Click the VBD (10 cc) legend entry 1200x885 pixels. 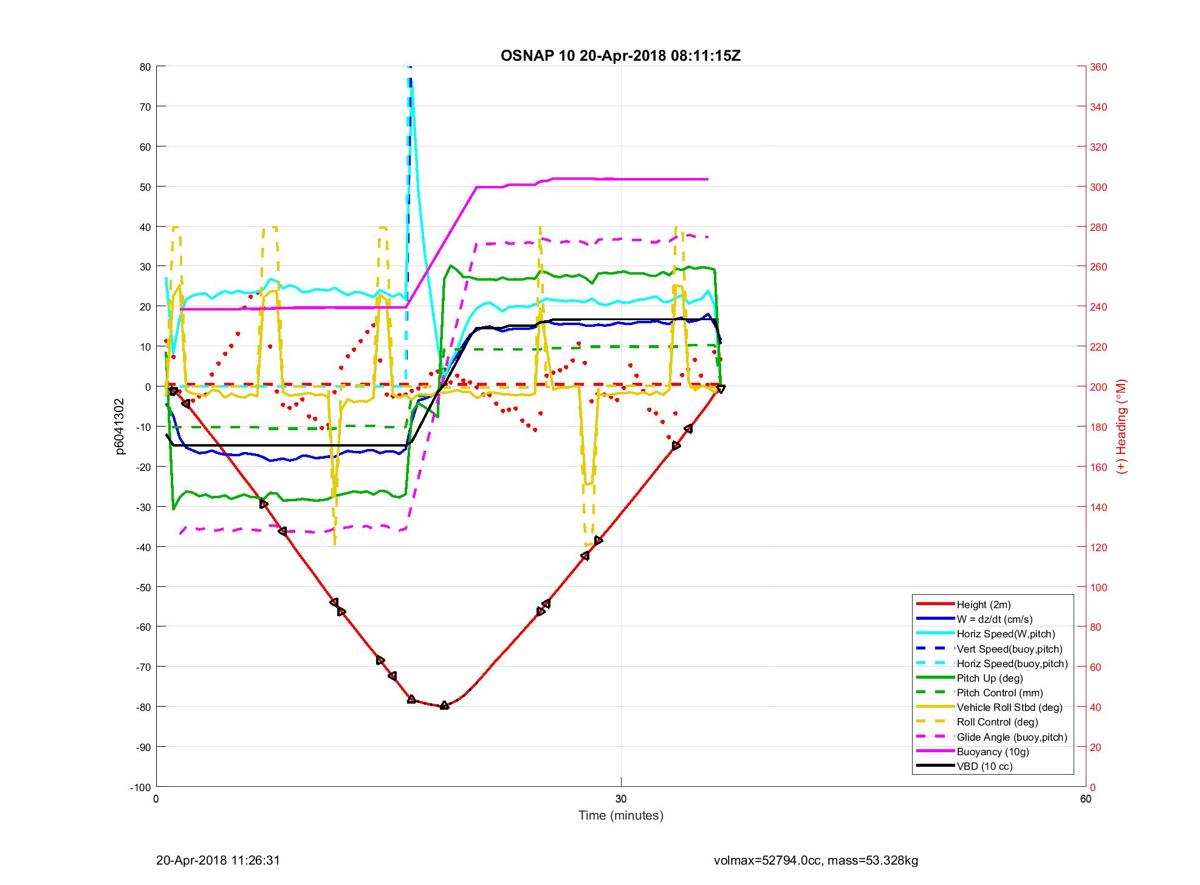click(987, 766)
